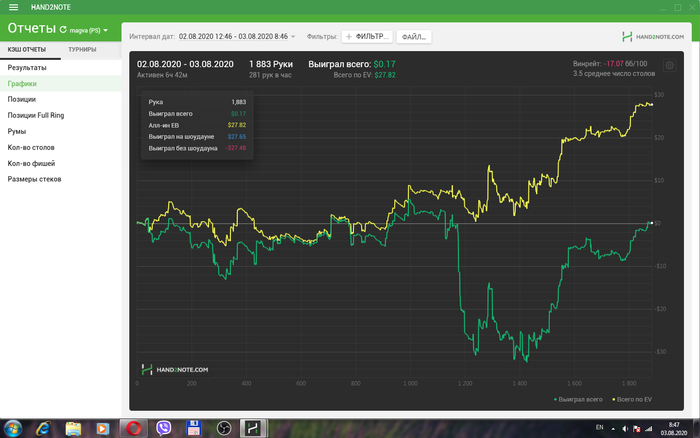Click the 3.5 среднее число столов text
Image resolution: width=700 pixels, height=438 pixels.
[x=614, y=74]
